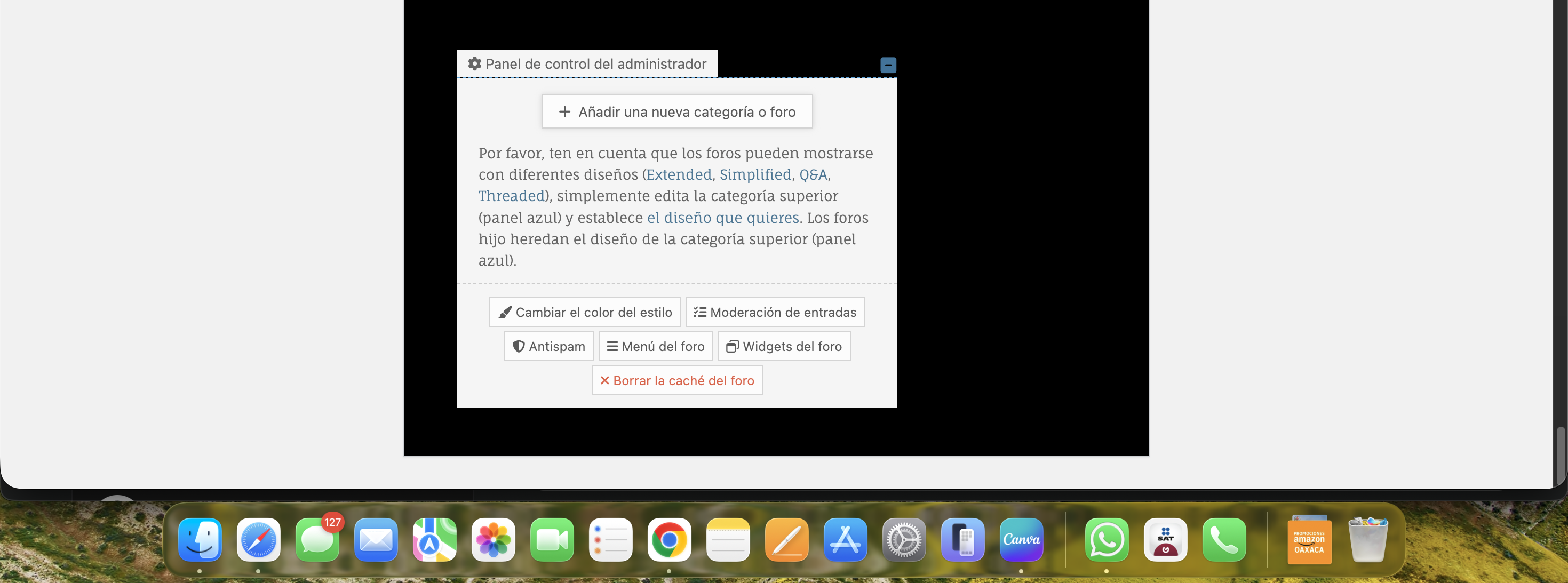1568x583 pixels.
Task: Follow the Threaded layout link
Action: coord(511,196)
